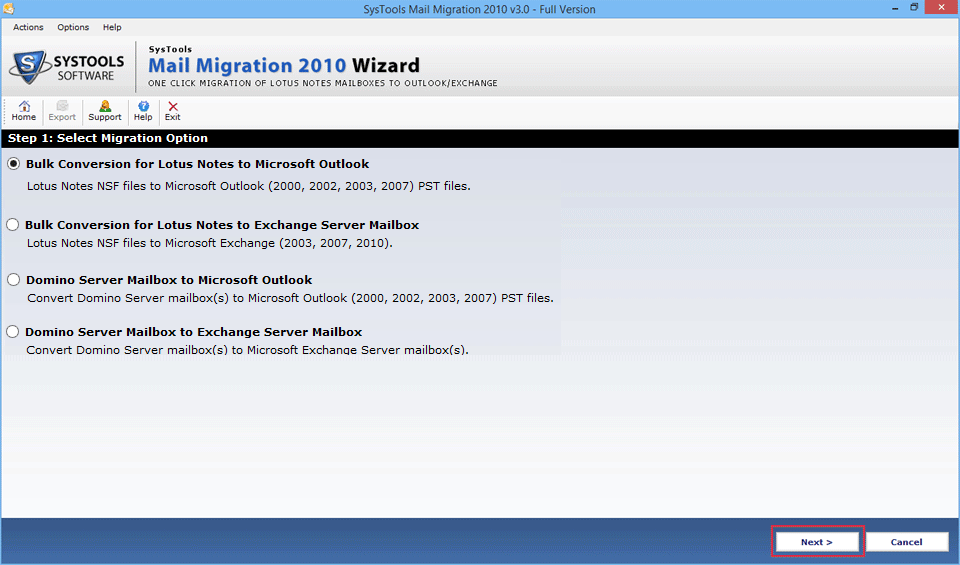Select Domino Server Mailbox to Exchange Server Mailbox
The height and width of the screenshot is (565, 960).
(x=13, y=332)
